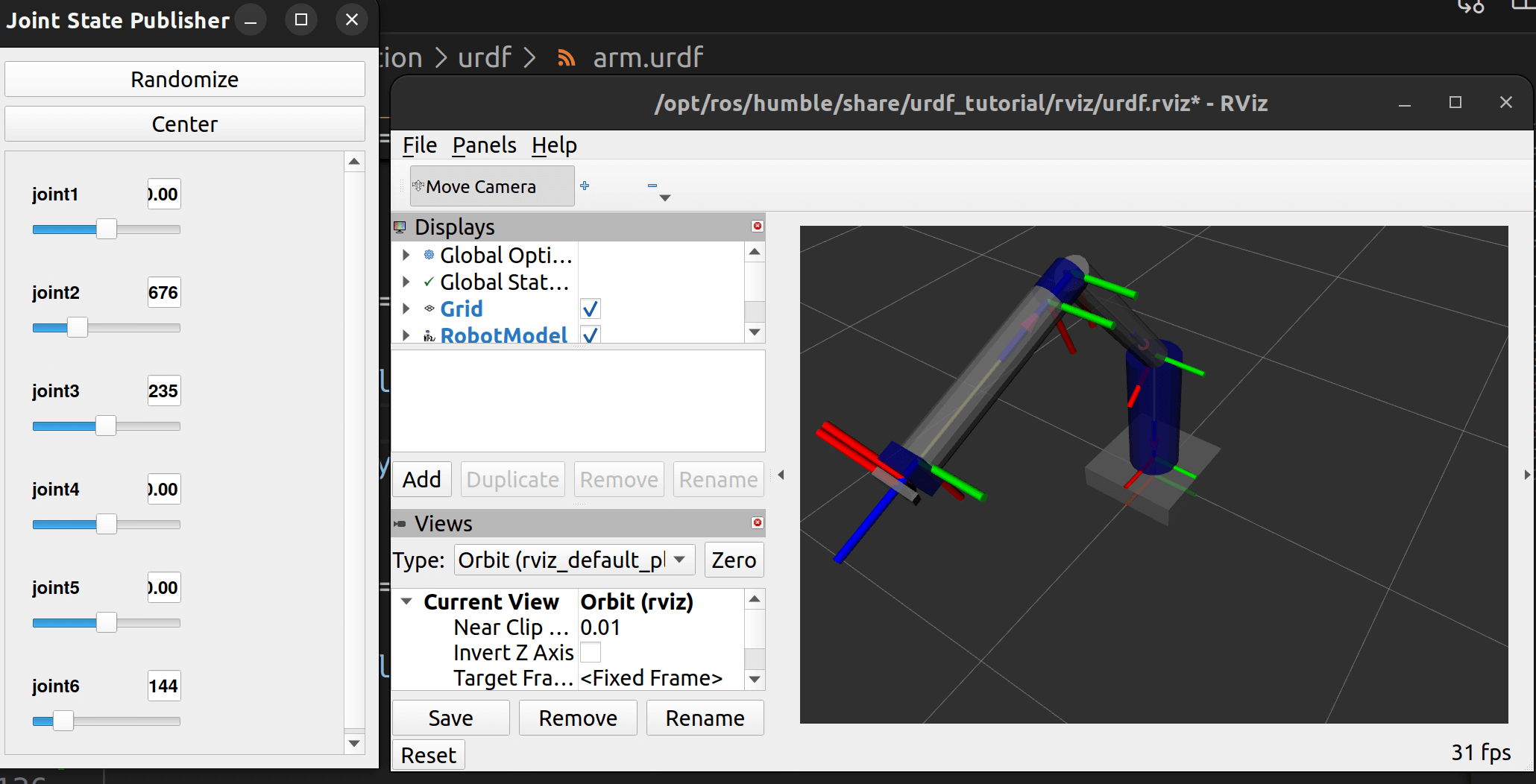This screenshot has height=784, width=1536.
Task: Open the Panels menu
Action: [484, 145]
